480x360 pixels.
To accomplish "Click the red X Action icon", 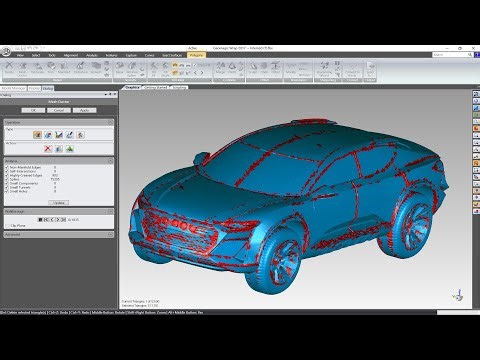I will tap(48, 149).
